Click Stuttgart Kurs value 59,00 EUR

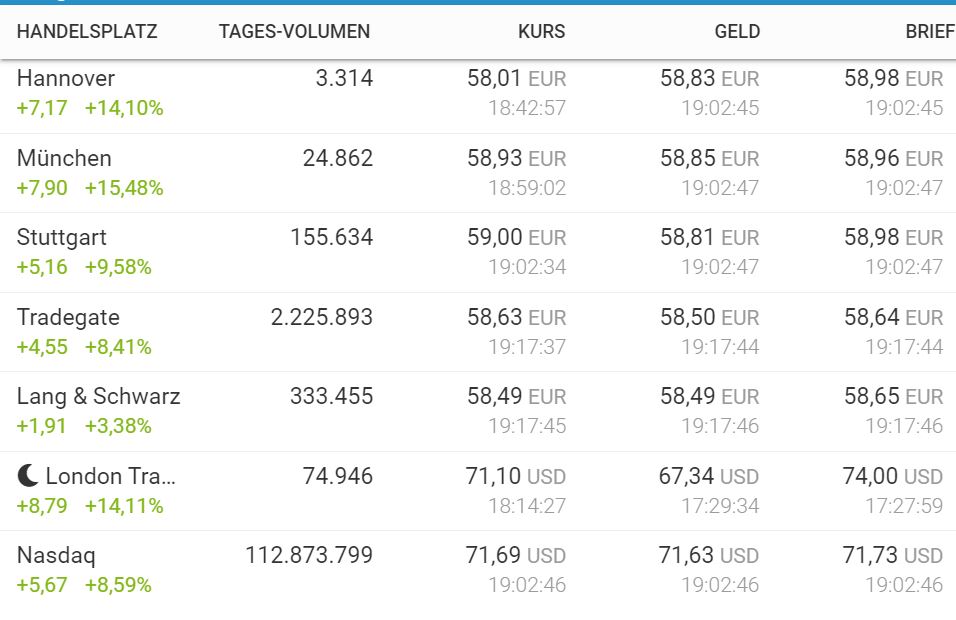tap(516, 238)
